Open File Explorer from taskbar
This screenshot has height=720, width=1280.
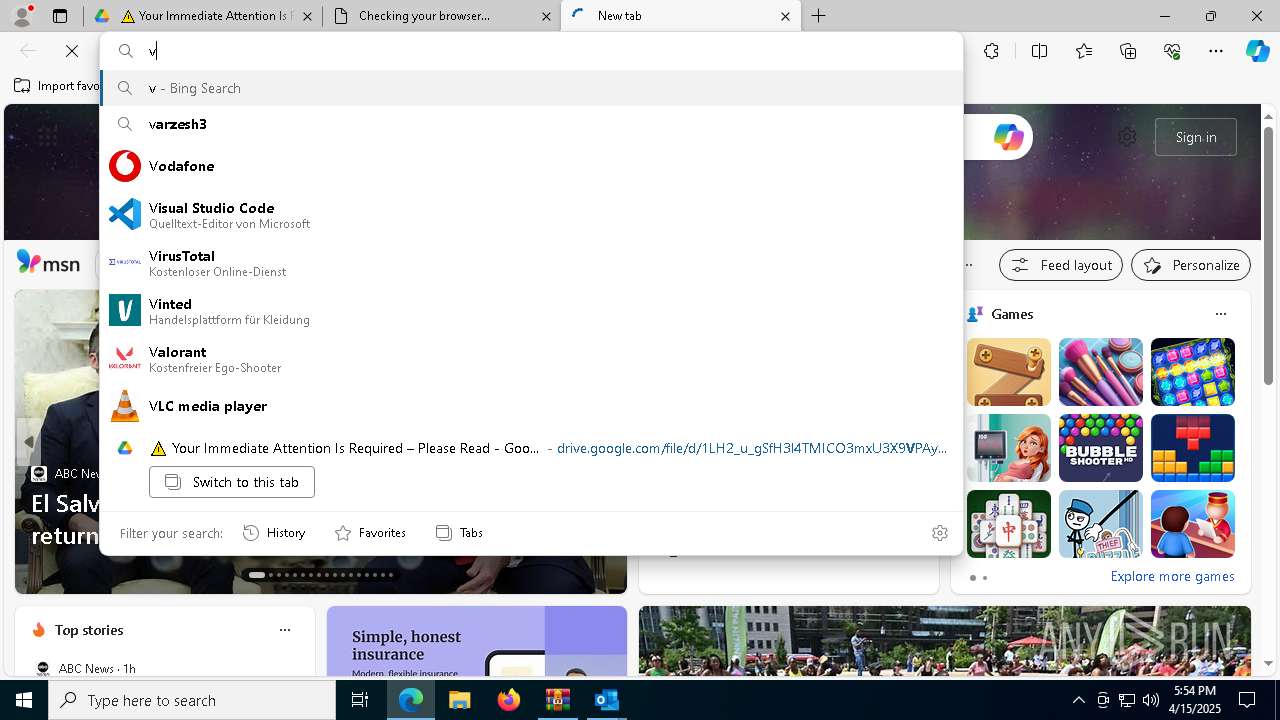459,700
